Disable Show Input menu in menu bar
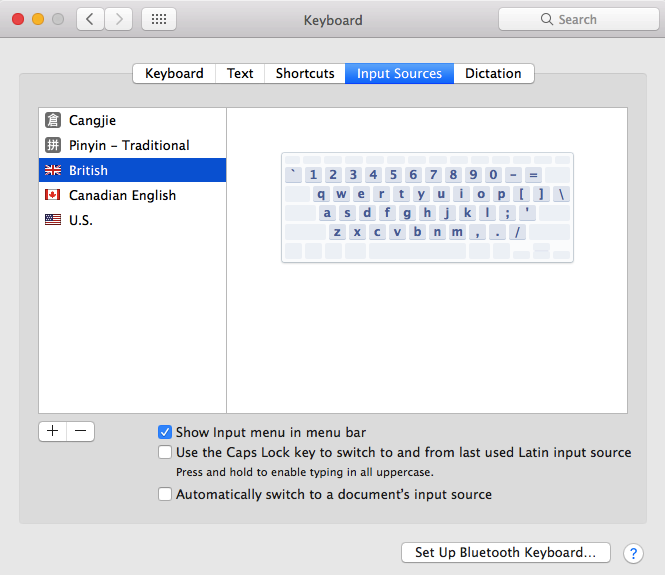Image resolution: width=665 pixels, height=575 pixels. click(165, 432)
